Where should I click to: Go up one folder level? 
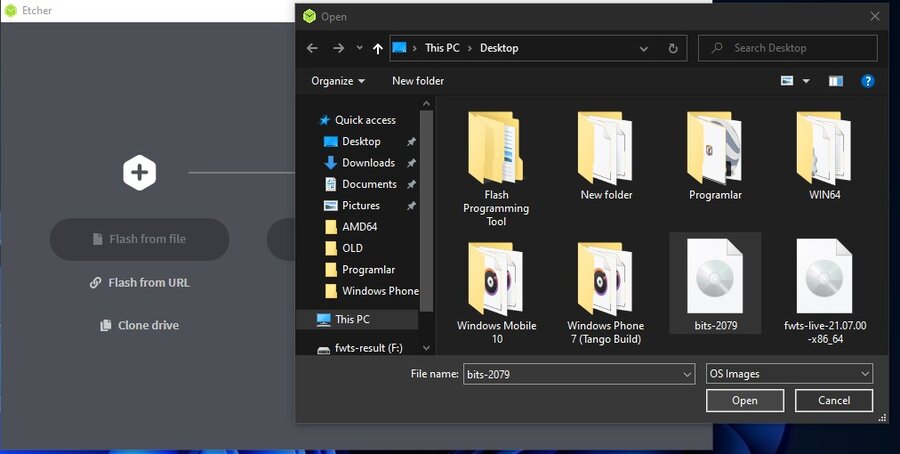(378, 48)
